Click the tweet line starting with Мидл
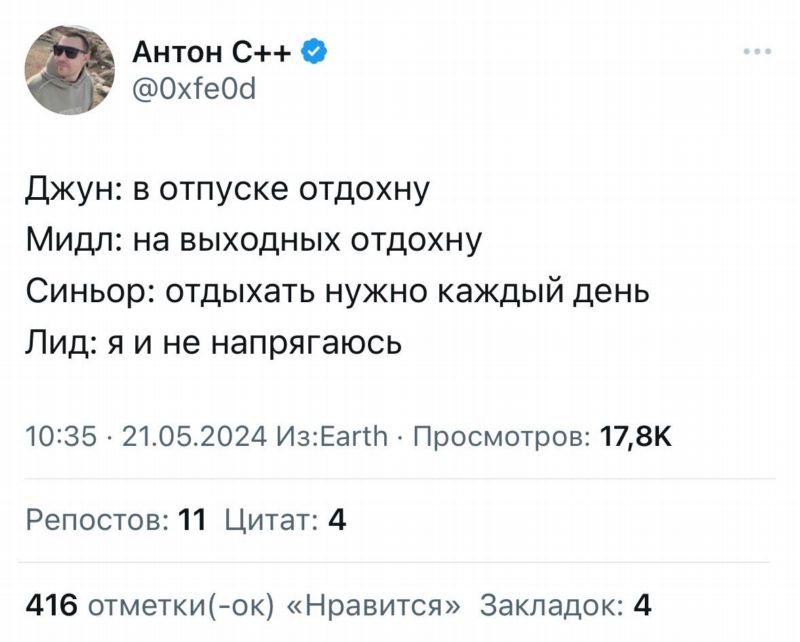Image resolution: width=800 pixels, height=642 pixels. [254, 240]
